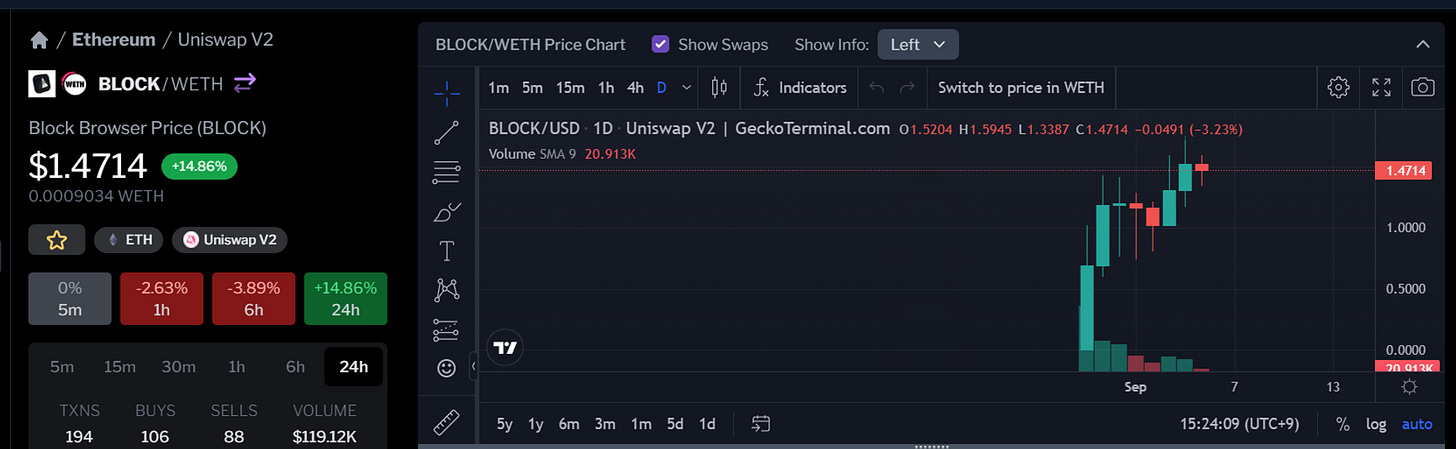
Task: Open chart settings gear
Action: click(1338, 88)
